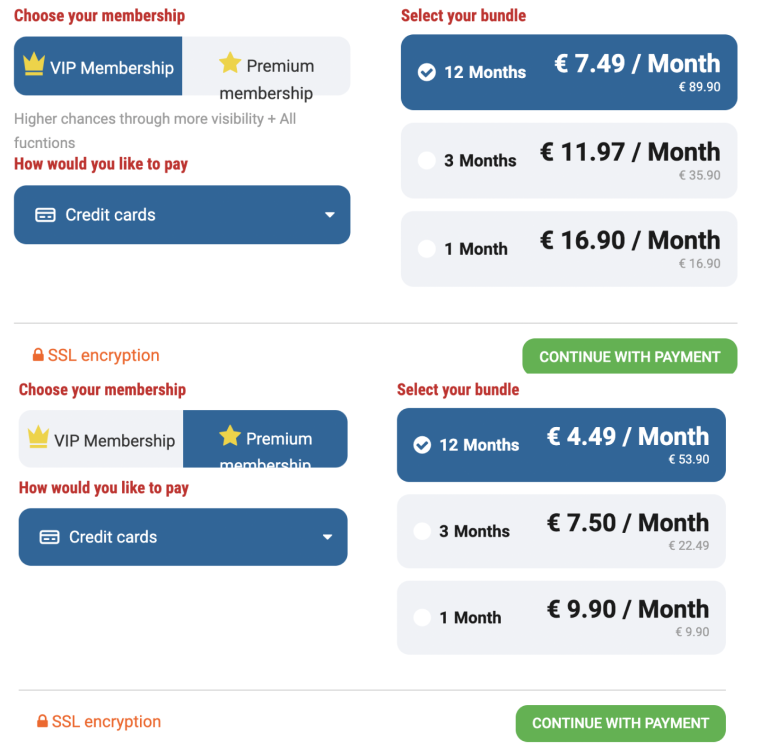Expand the upper Credit cards dropdown arrow
The image size is (768, 750).
coord(330,215)
